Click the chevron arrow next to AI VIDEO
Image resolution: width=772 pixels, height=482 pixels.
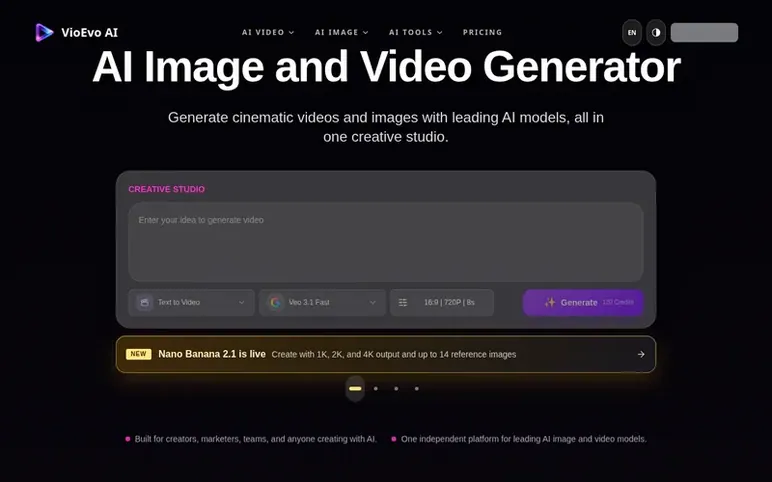coord(291,32)
